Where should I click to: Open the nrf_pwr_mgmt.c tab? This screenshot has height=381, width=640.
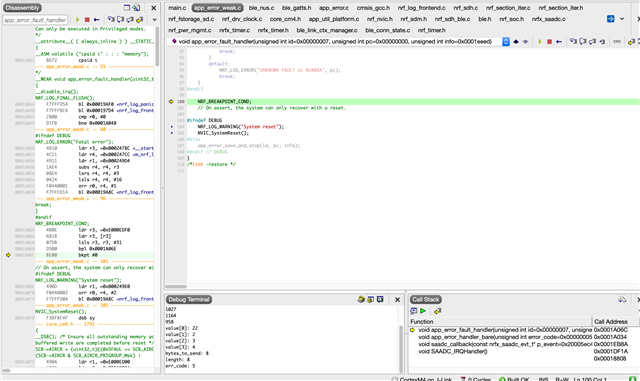pyautogui.click(x=189, y=30)
